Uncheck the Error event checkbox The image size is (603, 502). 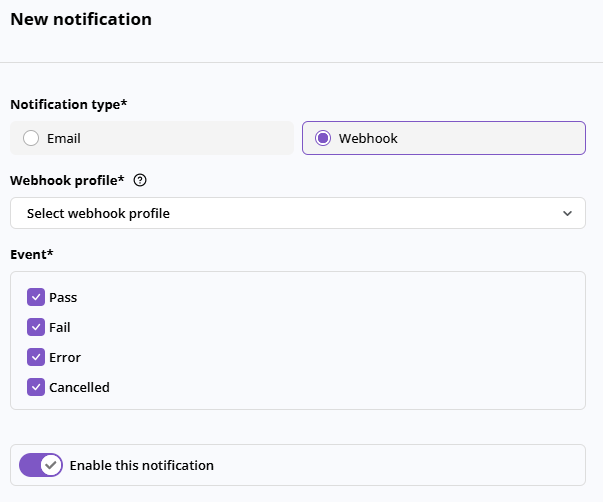(x=36, y=357)
